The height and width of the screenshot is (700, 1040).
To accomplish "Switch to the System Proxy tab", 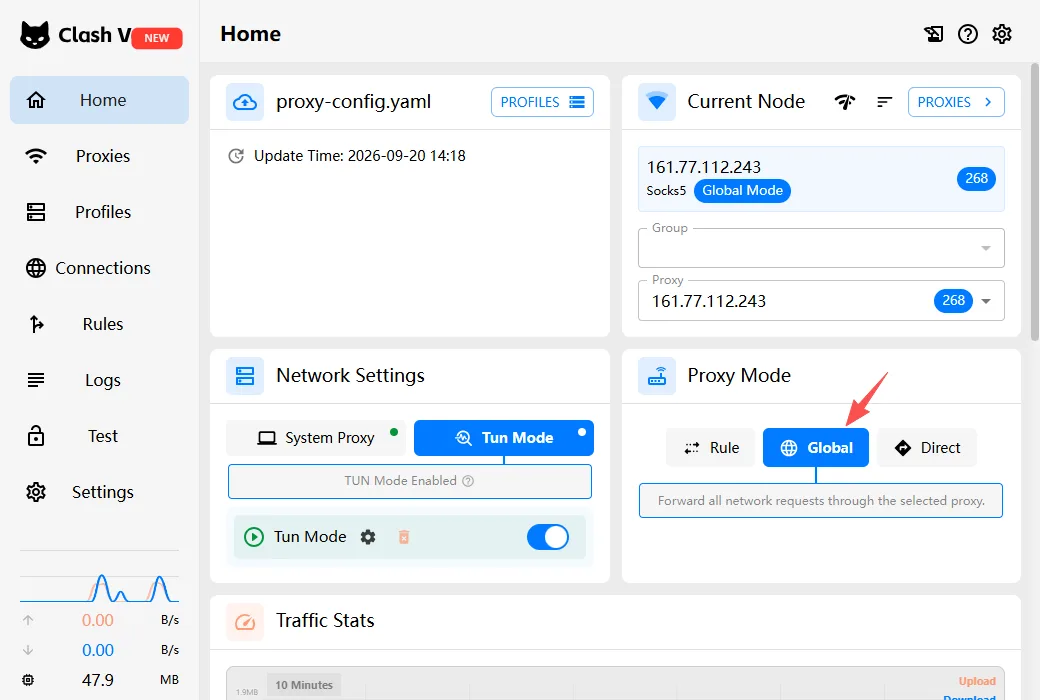I will click(x=316, y=438).
